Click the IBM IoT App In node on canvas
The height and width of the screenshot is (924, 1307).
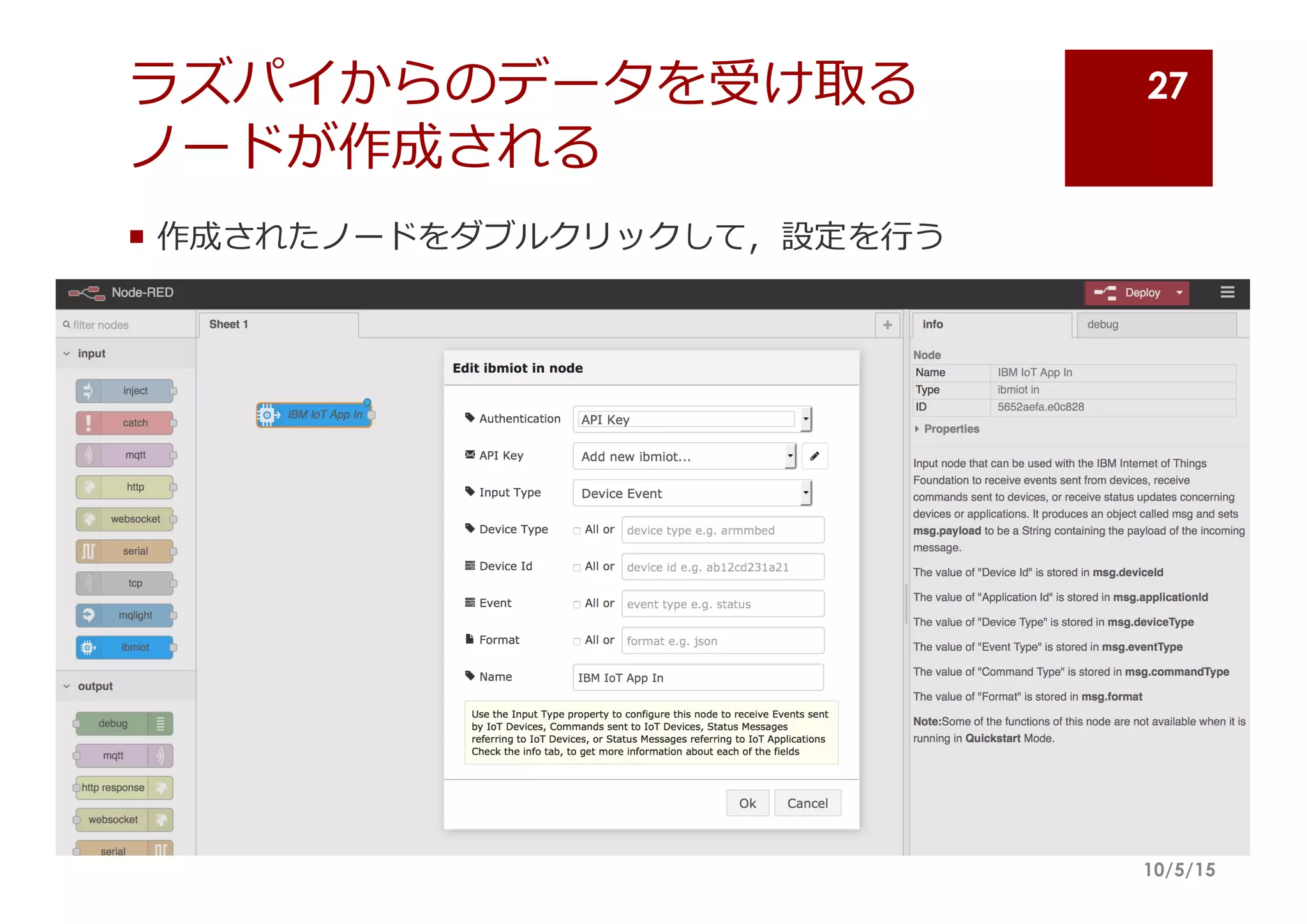[x=315, y=415]
